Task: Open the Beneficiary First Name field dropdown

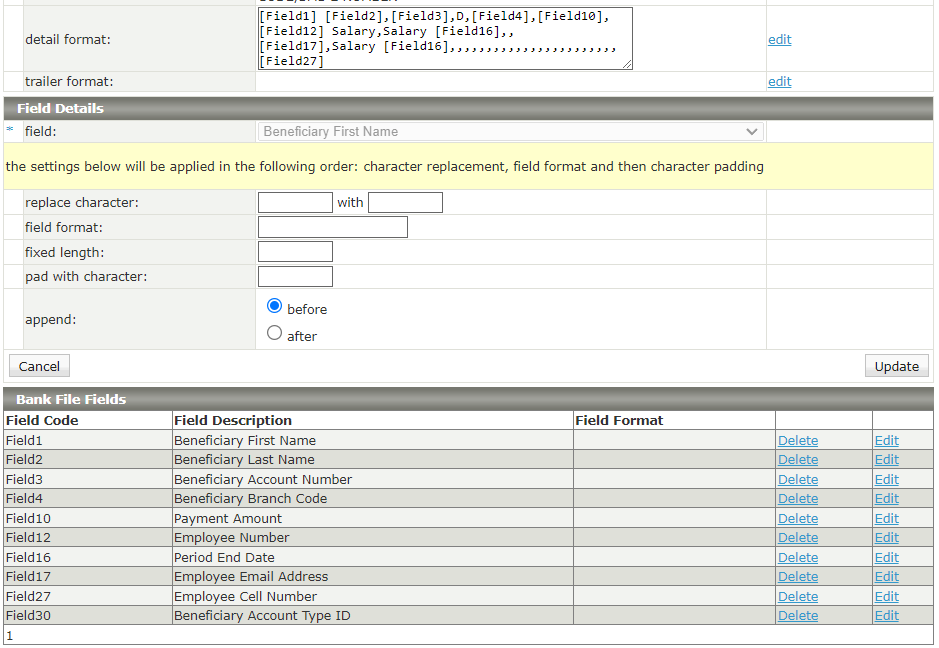Action: pos(511,132)
